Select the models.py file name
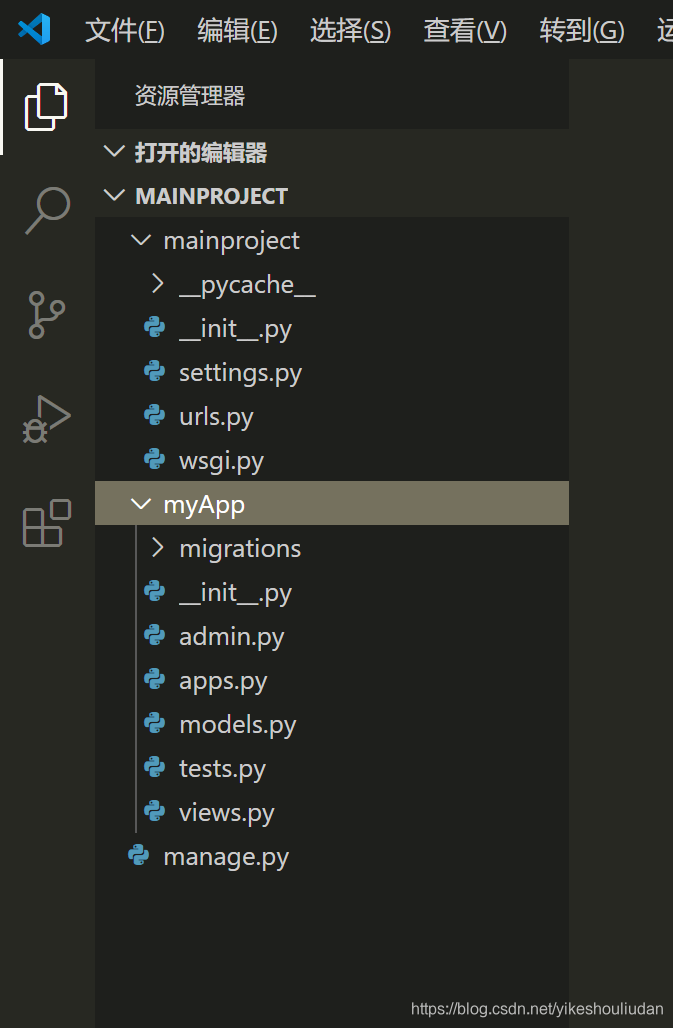The height and width of the screenshot is (1028, 673). [238, 724]
